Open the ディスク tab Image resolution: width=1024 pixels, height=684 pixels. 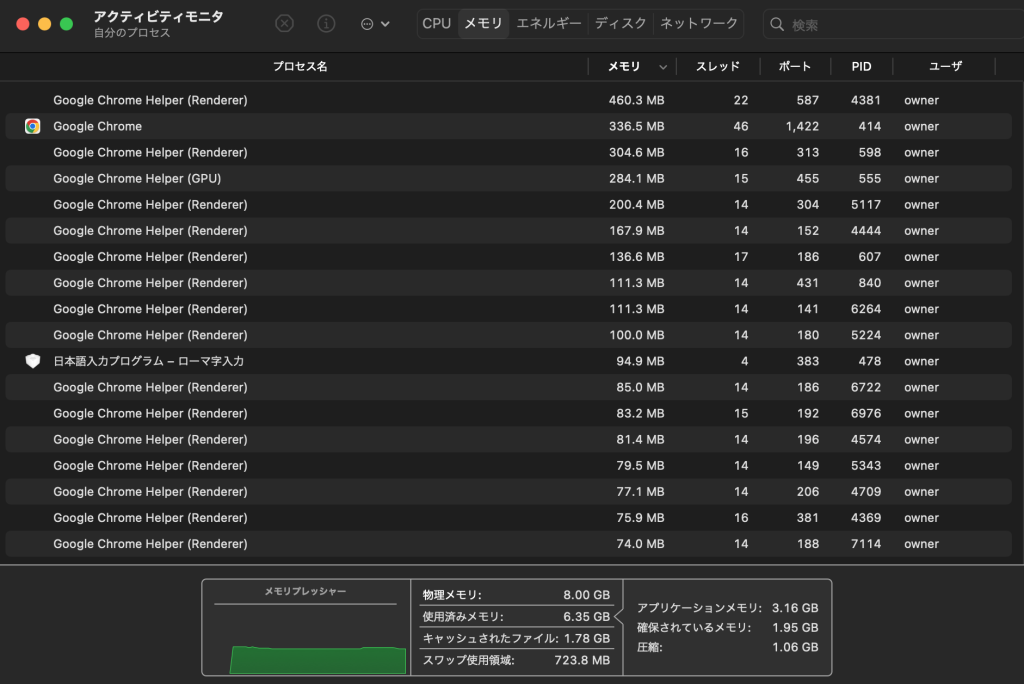pyautogui.click(x=620, y=24)
